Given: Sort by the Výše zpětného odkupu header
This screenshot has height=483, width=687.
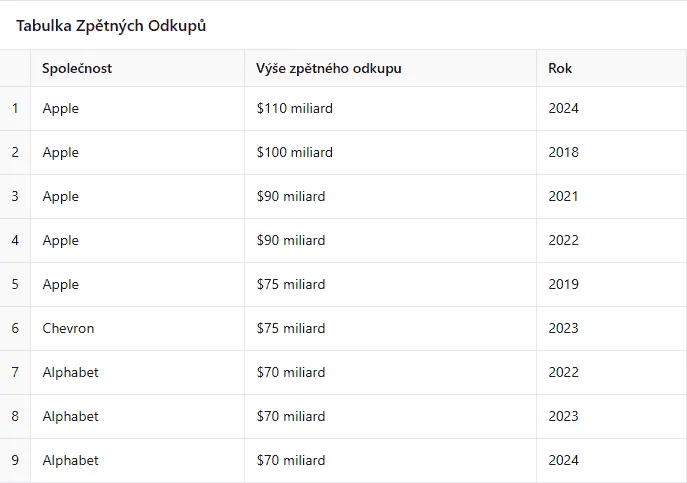Looking at the screenshot, I should [x=329, y=68].
